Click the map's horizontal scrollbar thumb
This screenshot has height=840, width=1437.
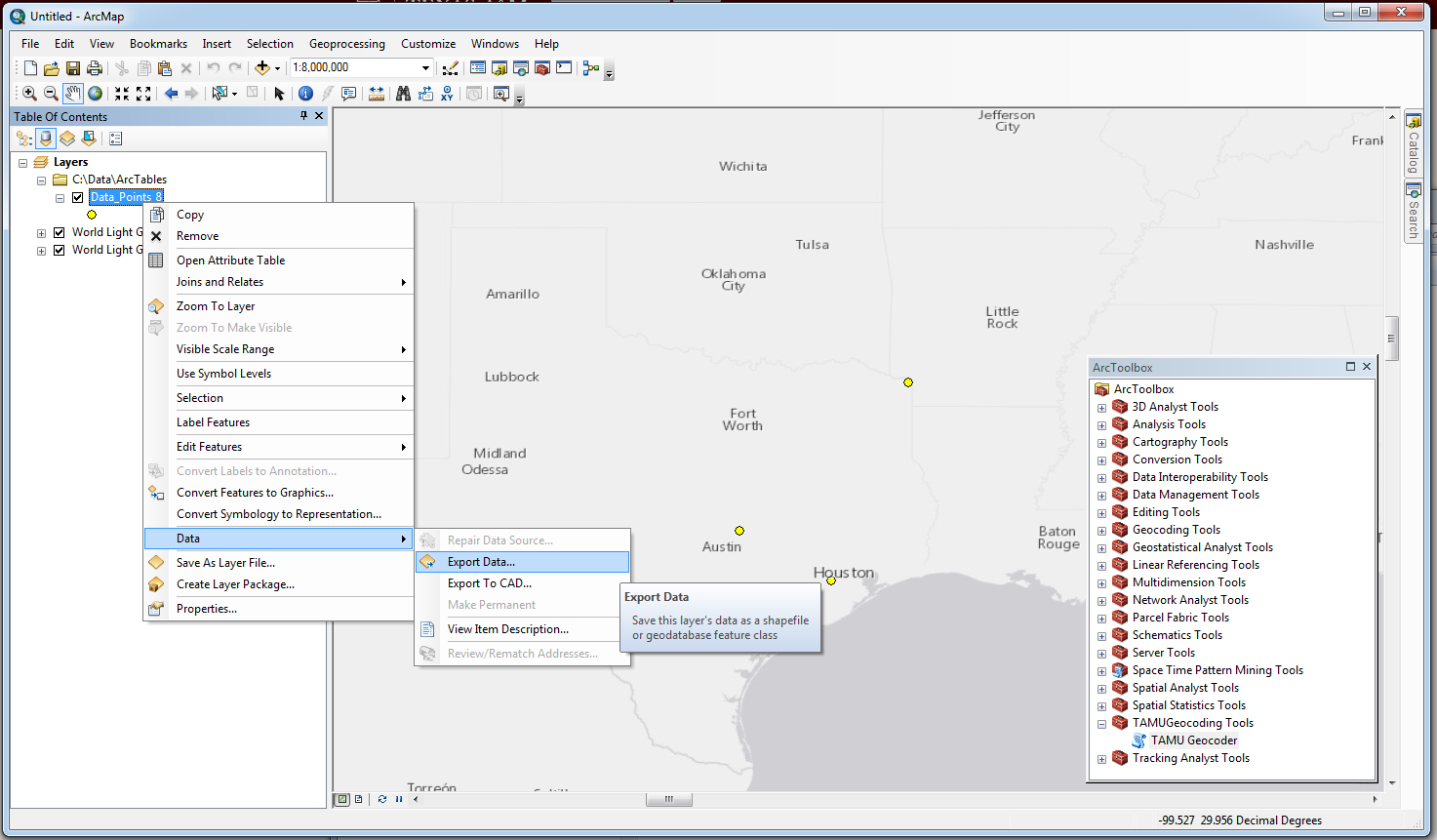(668, 799)
